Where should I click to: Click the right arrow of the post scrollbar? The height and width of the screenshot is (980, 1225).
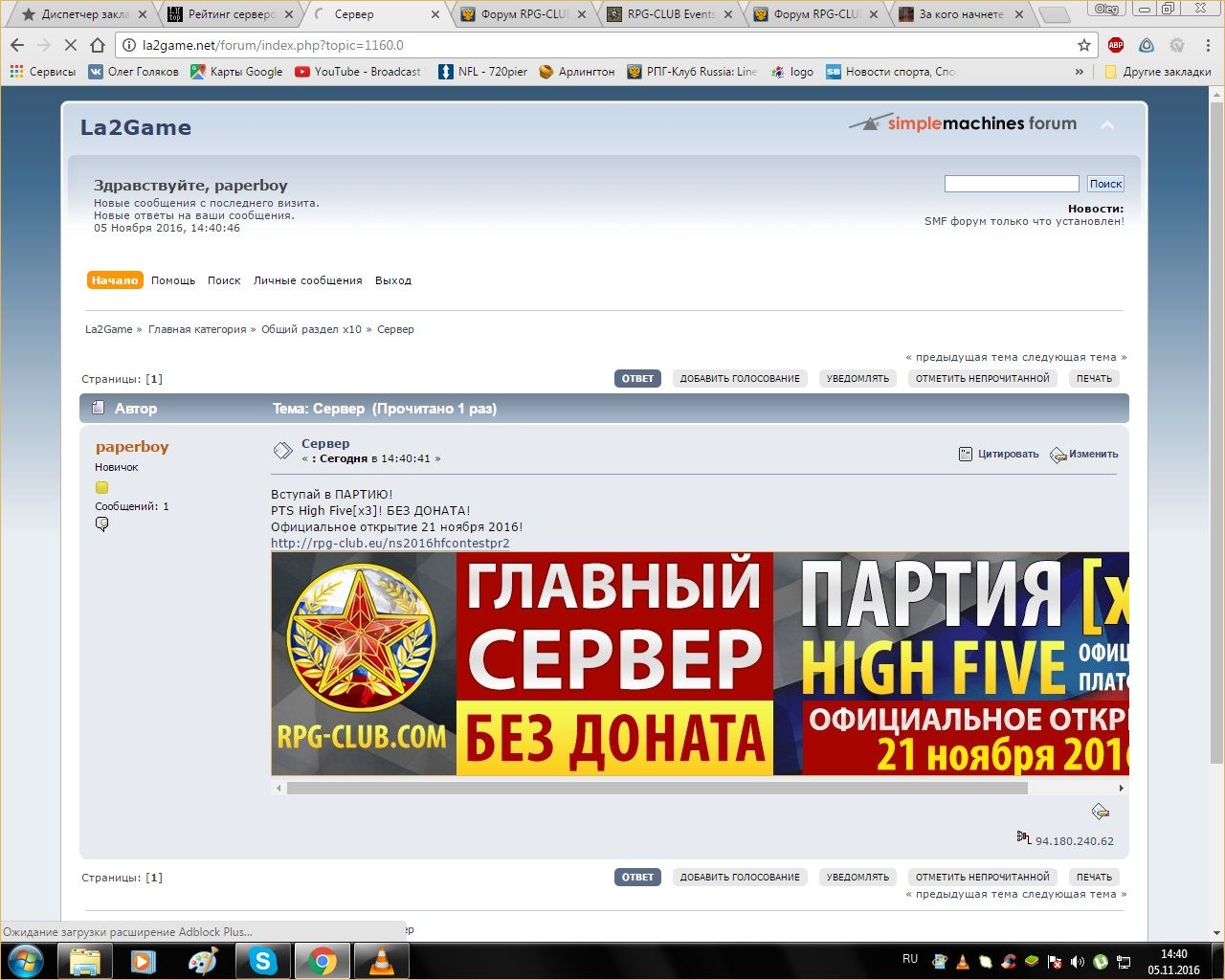pos(1121,789)
